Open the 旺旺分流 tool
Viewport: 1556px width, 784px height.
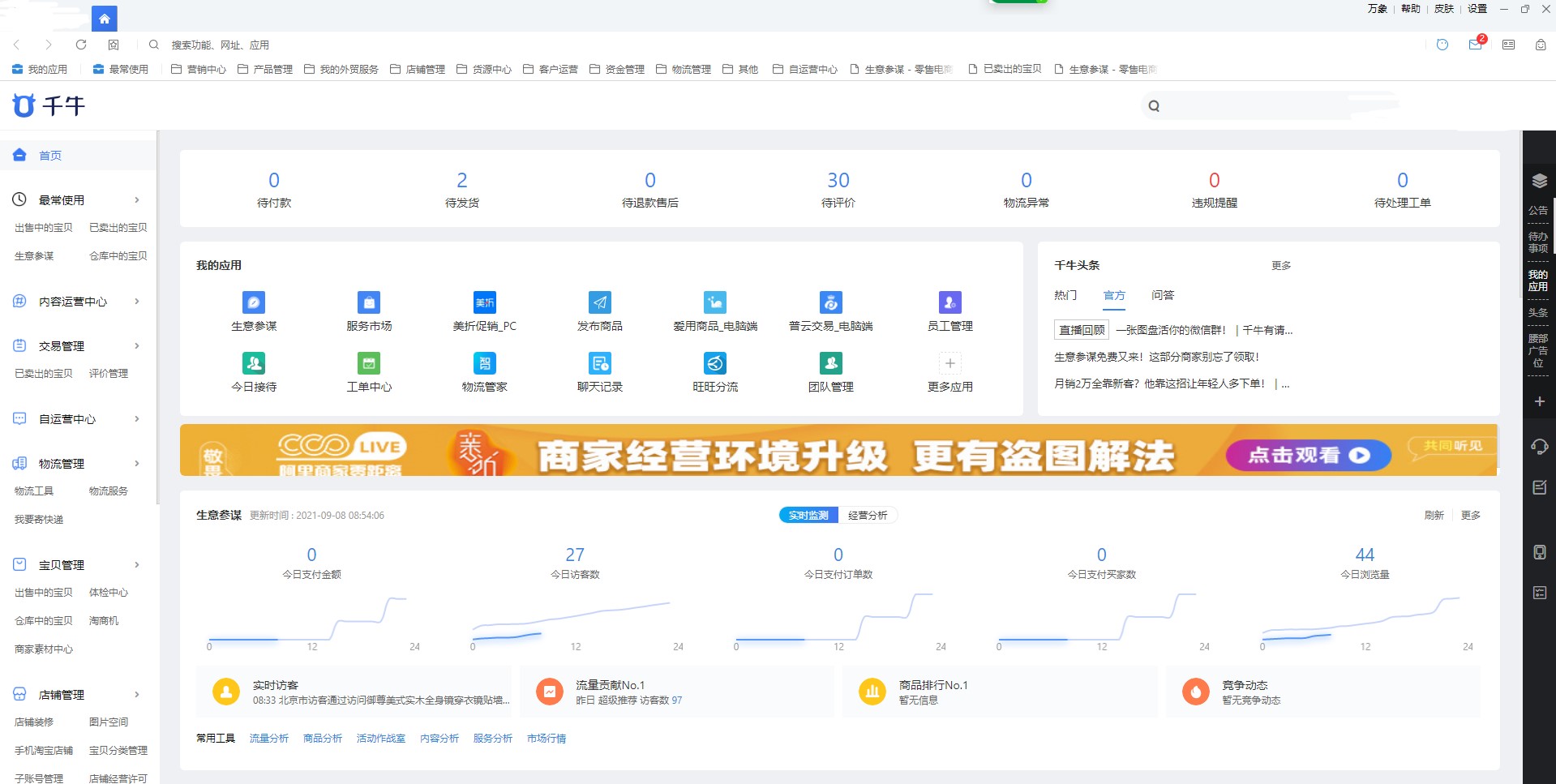pos(714,363)
